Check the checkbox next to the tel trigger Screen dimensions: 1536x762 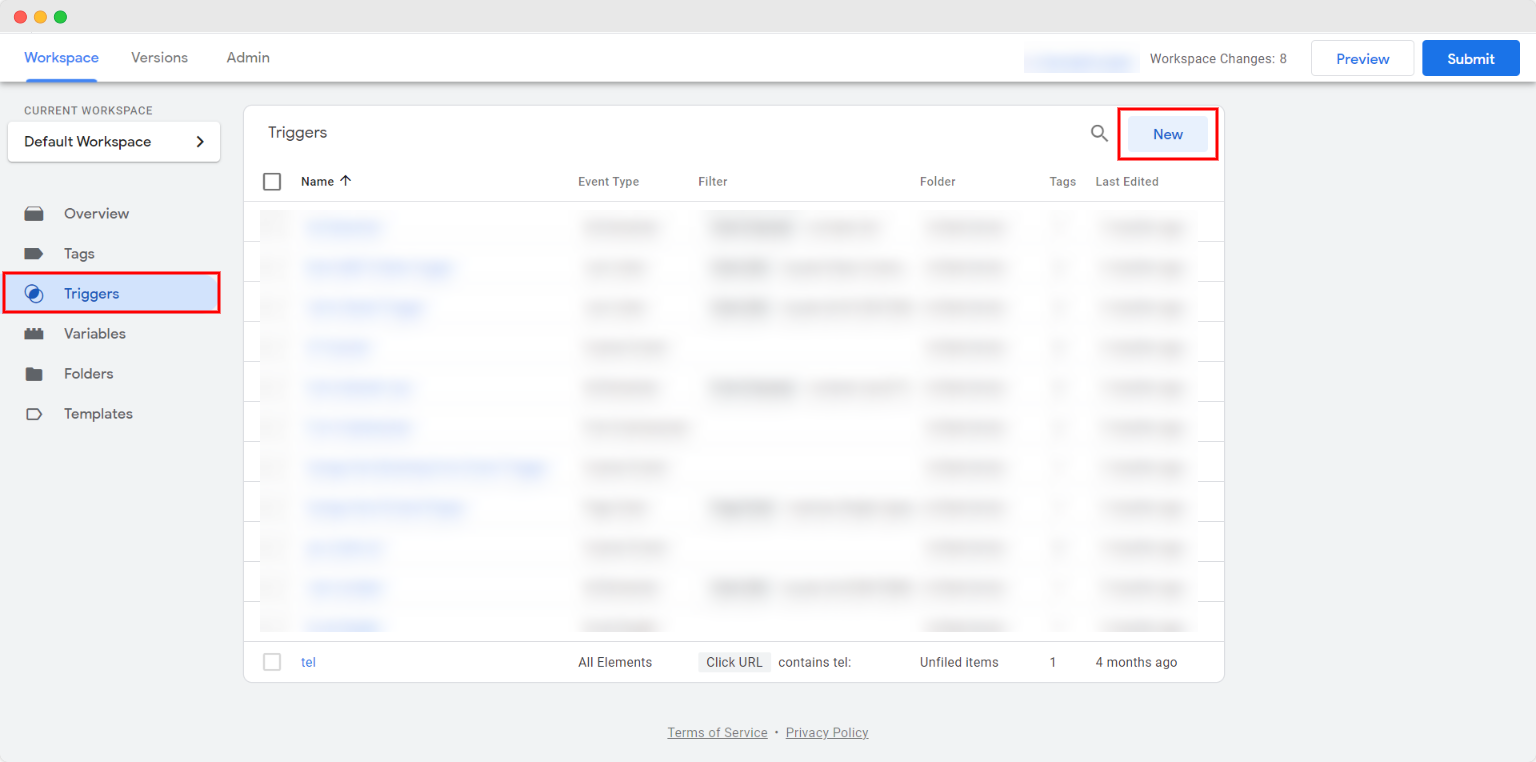pyautogui.click(x=272, y=661)
